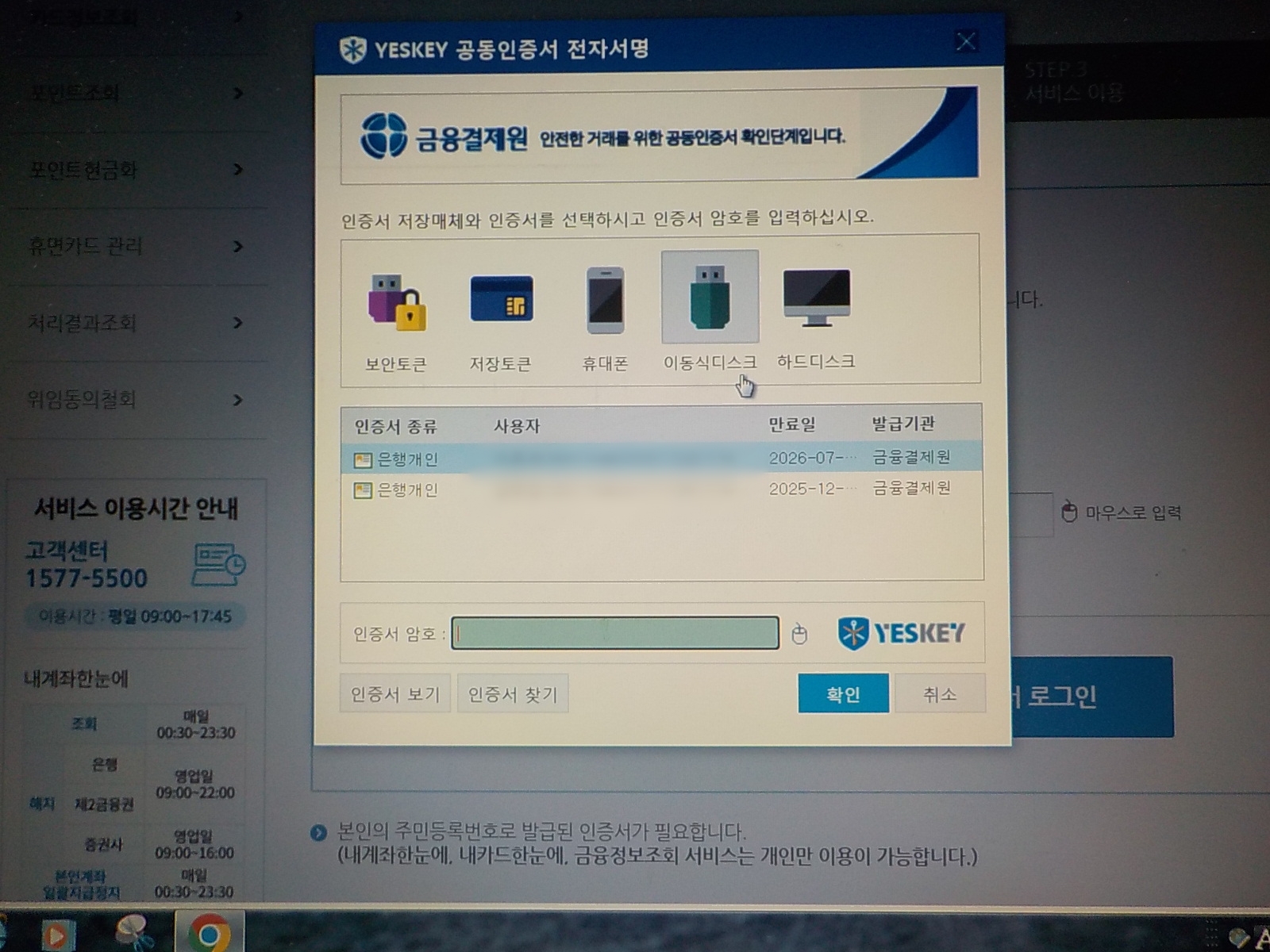Sort by the 사용자 column header
1270x952 pixels.
pyautogui.click(x=517, y=426)
